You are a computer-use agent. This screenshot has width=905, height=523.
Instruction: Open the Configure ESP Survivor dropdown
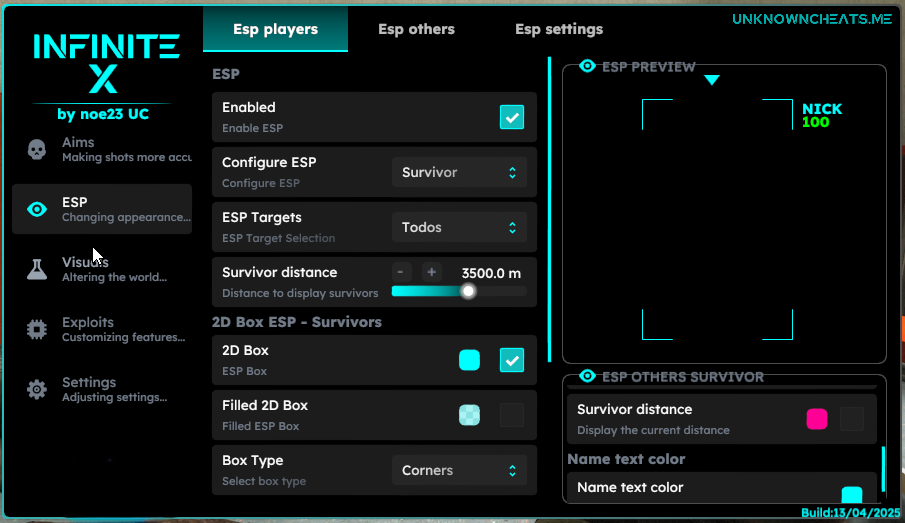(x=459, y=172)
